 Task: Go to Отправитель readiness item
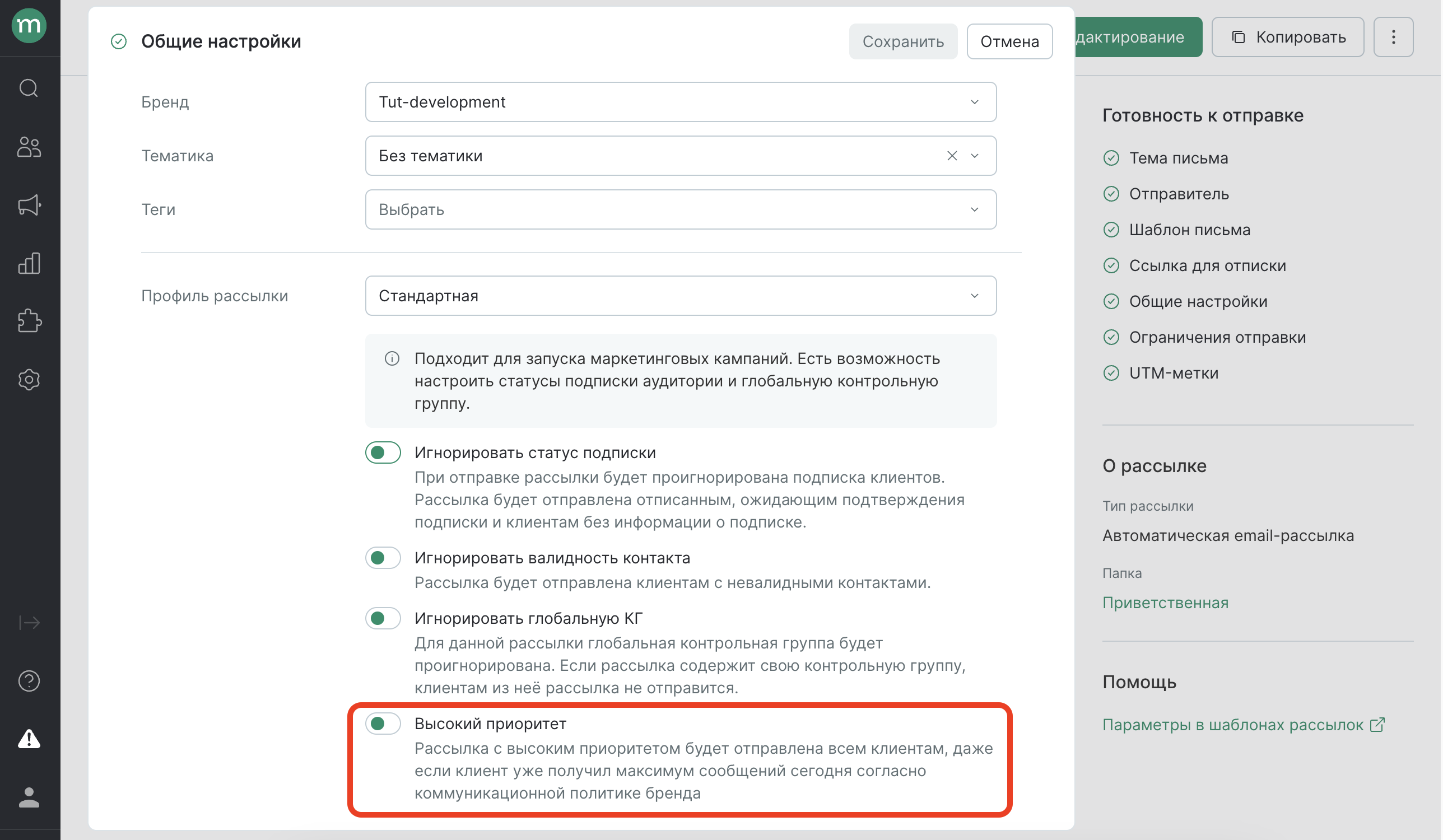pyautogui.click(x=1180, y=194)
